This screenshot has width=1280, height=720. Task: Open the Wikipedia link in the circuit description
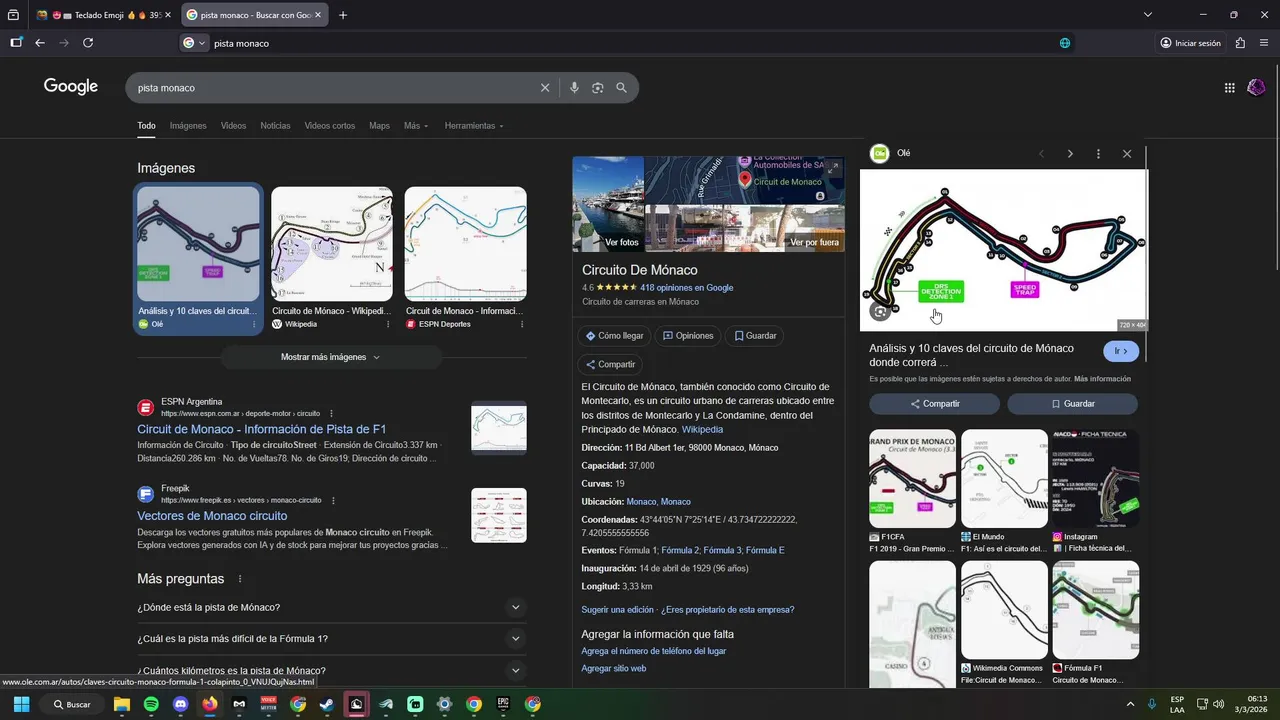[702, 430]
